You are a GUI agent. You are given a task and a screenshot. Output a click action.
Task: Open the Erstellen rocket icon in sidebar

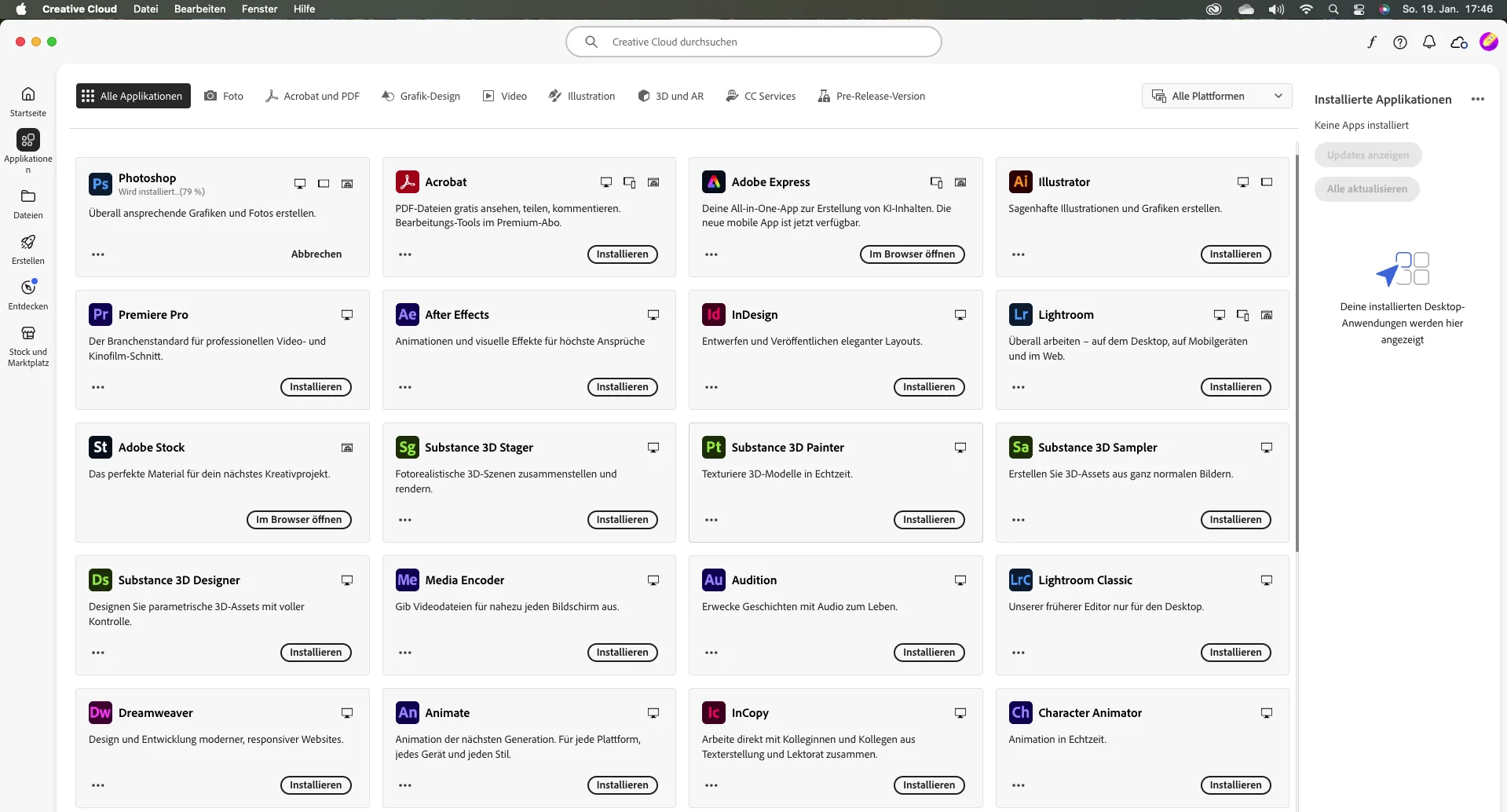[28, 242]
